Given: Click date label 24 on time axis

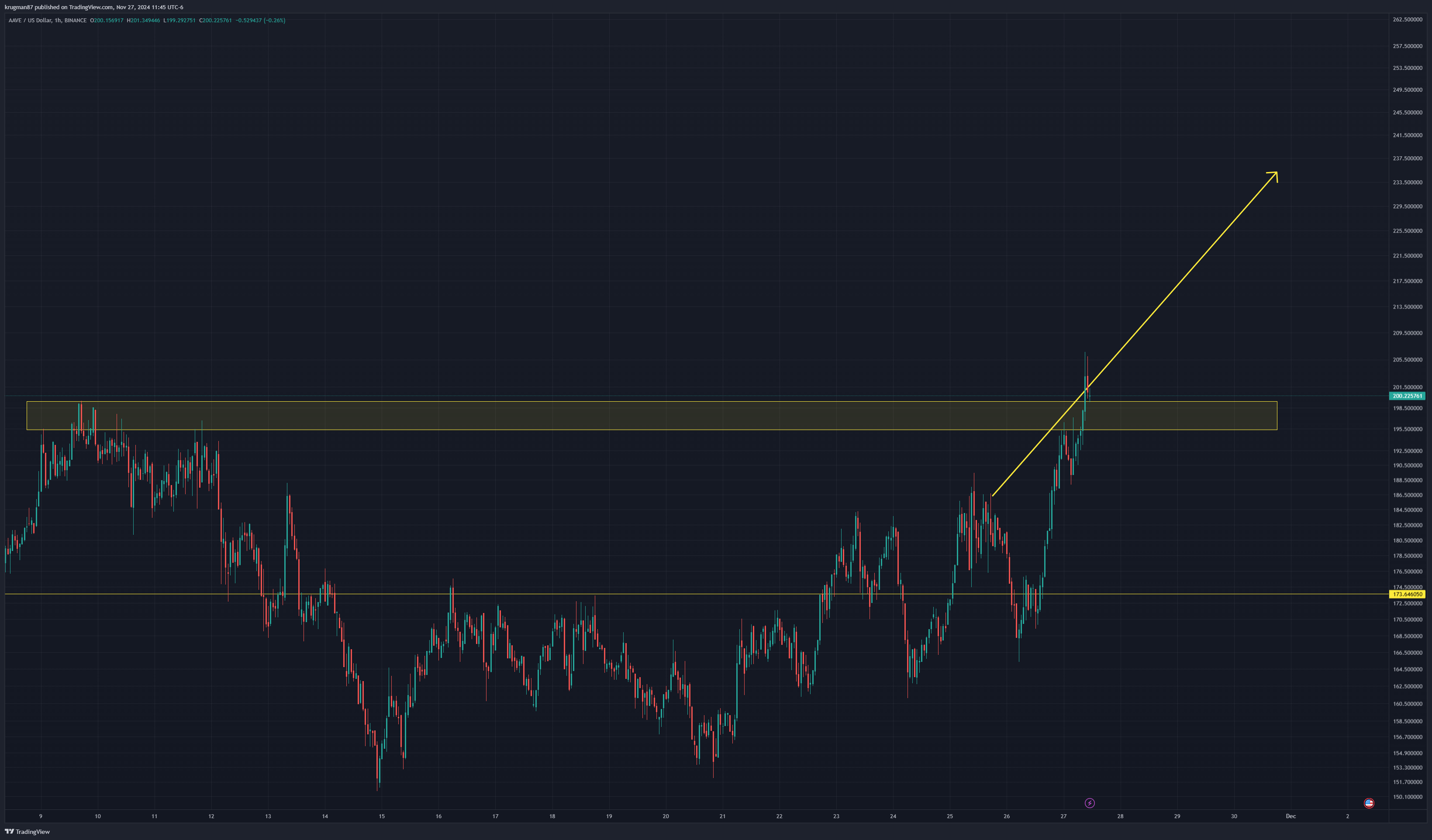Looking at the screenshot, I should pos(893,816).
